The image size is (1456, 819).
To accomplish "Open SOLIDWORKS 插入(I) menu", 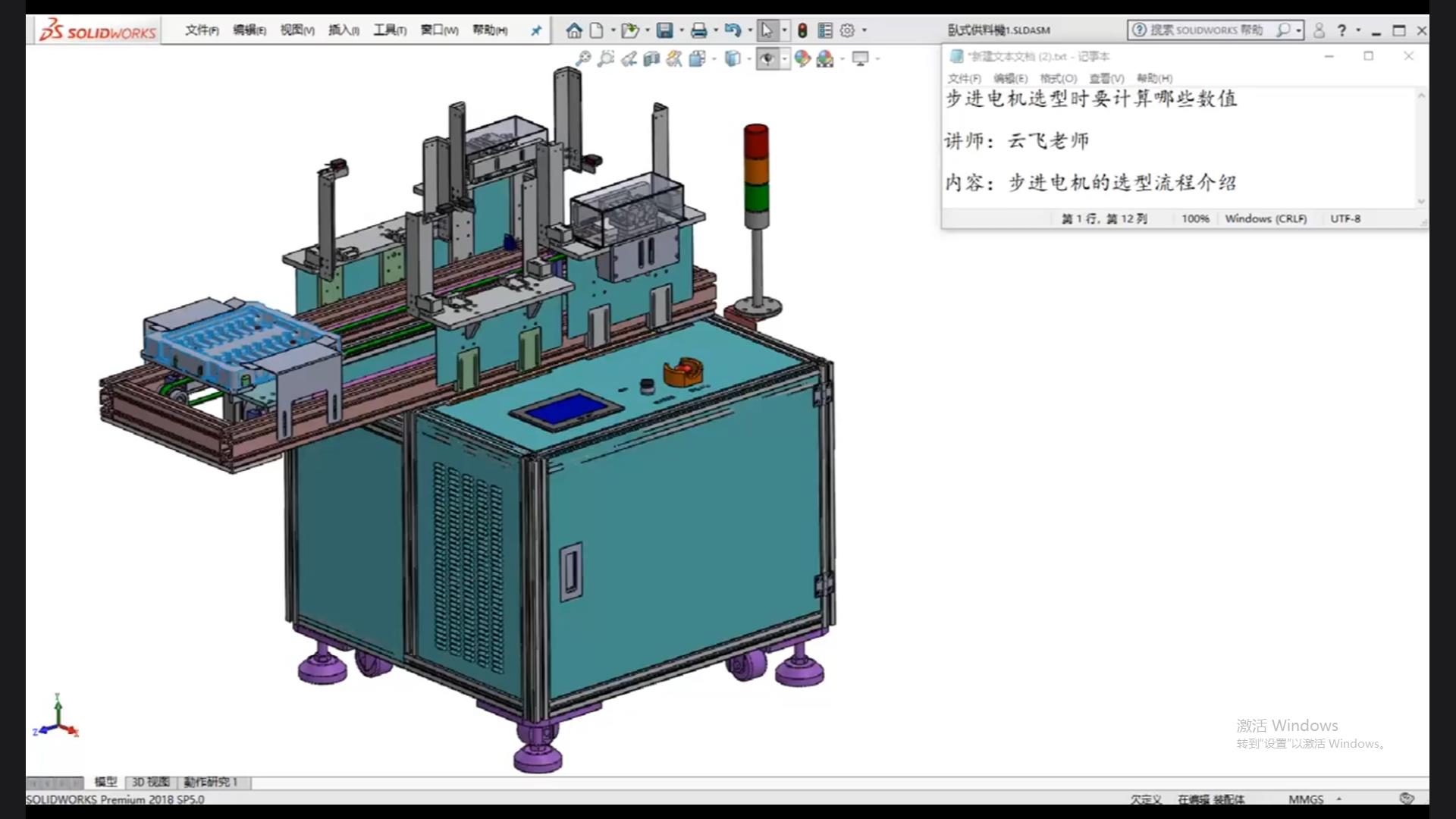I will point(344,30).
